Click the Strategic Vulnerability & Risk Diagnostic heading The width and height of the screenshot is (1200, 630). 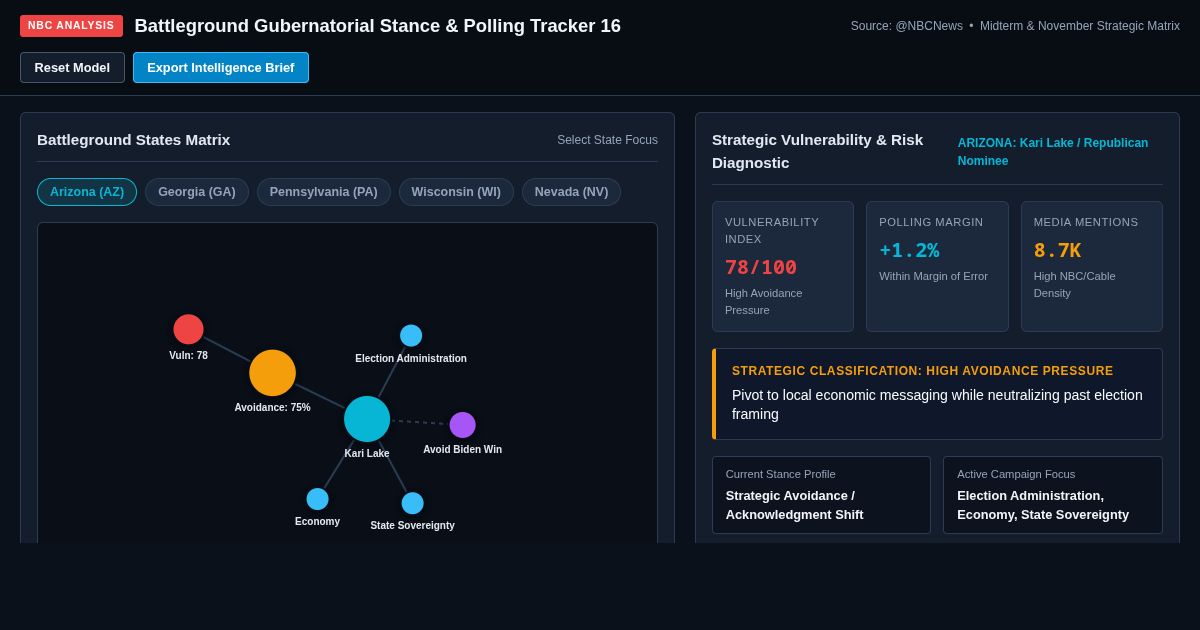coord(817,151)
